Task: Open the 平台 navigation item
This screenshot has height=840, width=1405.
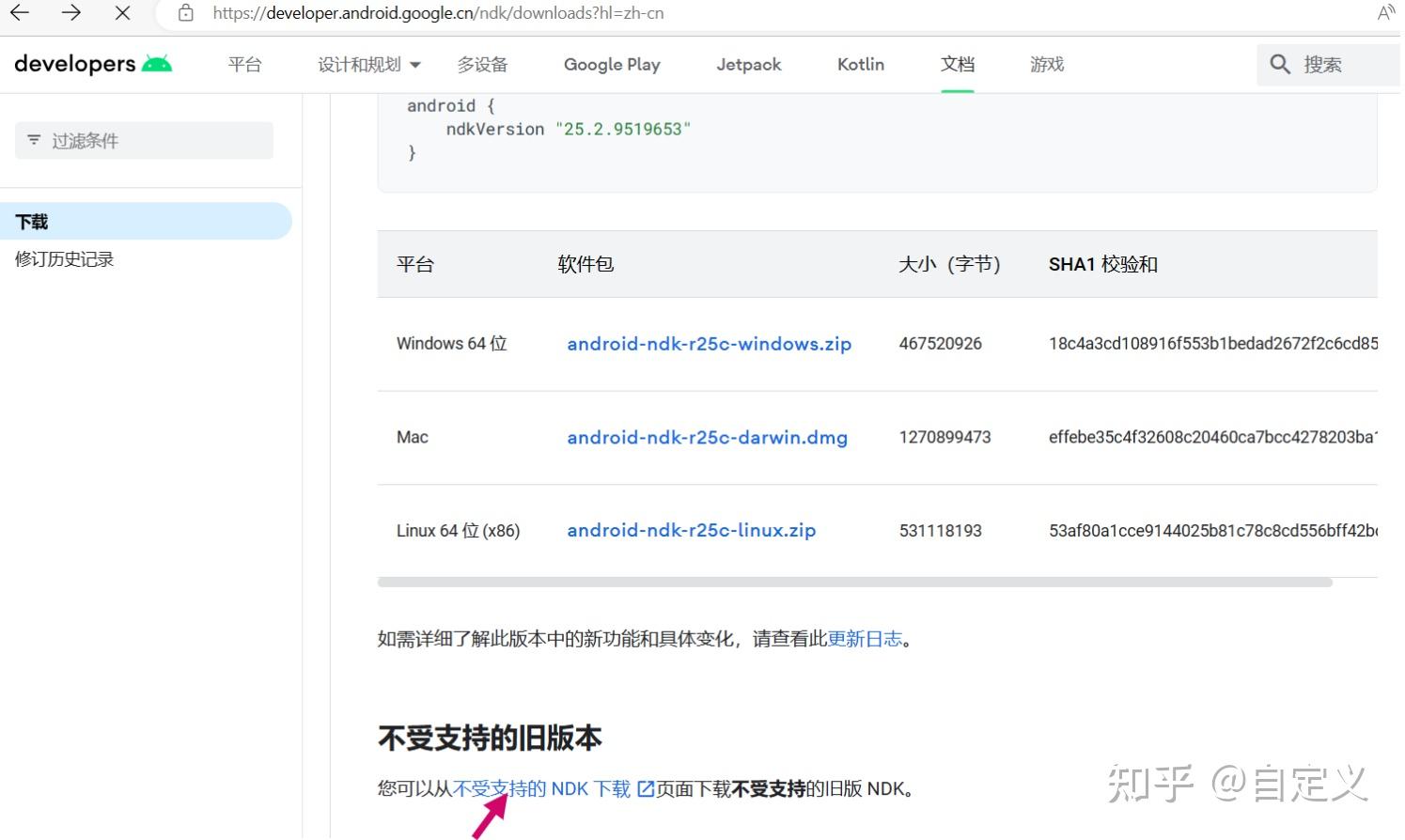Action: 244,64
